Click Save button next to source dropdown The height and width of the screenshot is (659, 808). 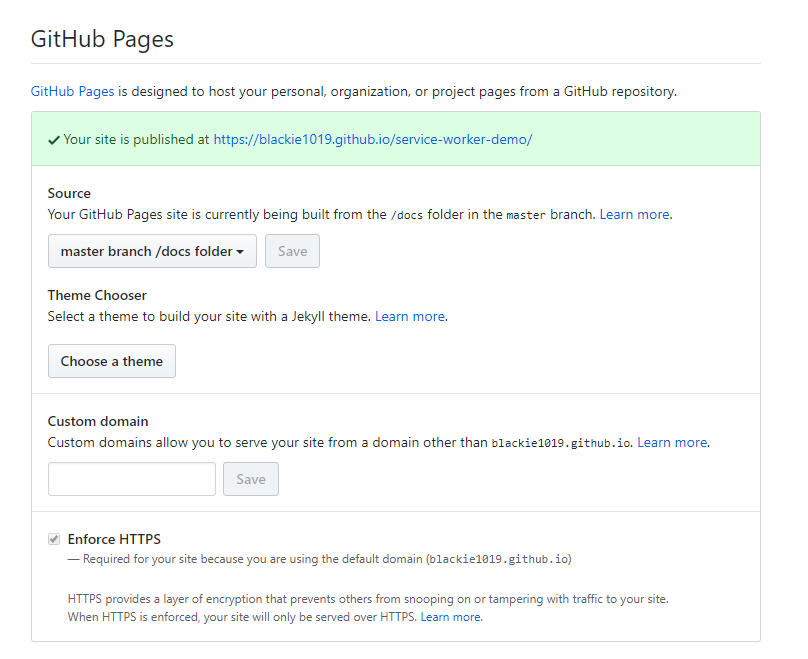click(292, 251)
